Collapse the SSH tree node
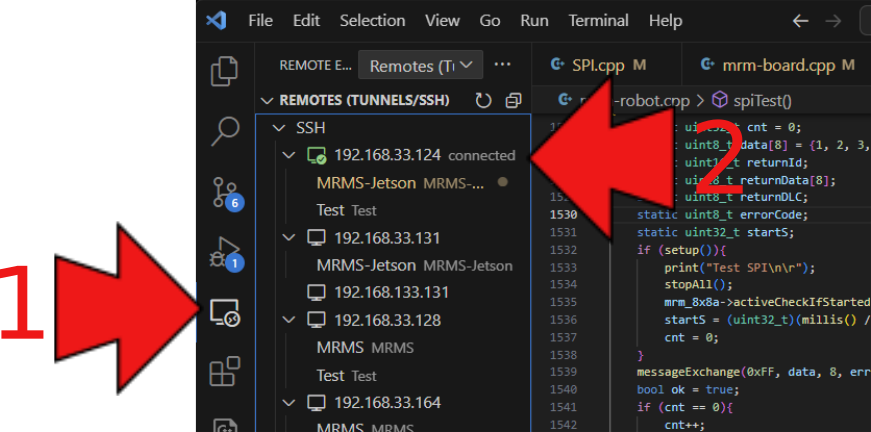871x432 pixels. pos(278,128)
